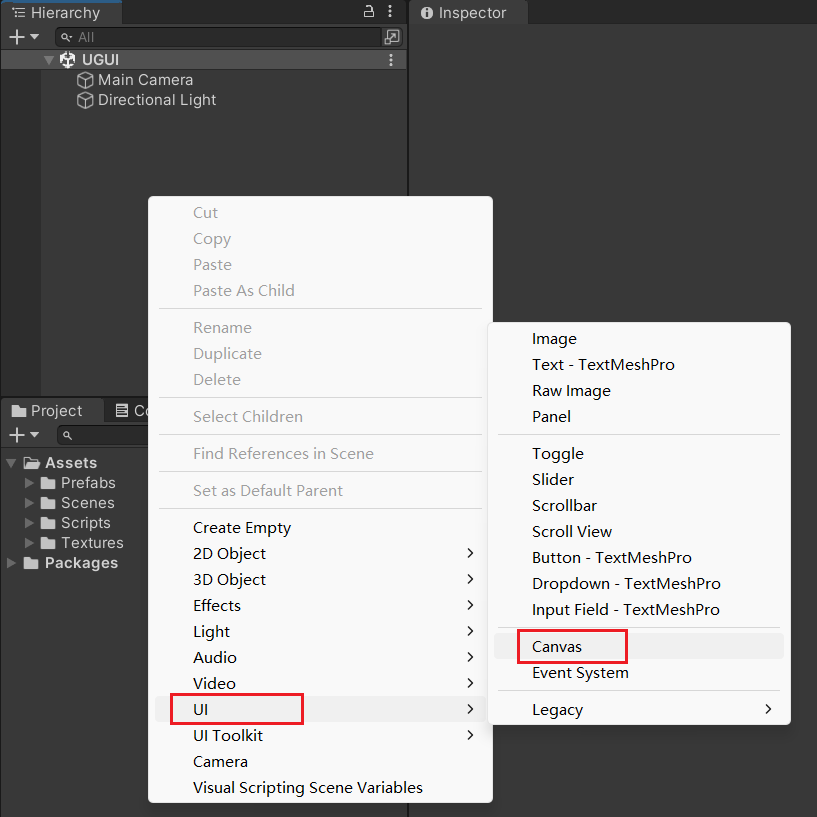Click the scene search popup icon in Hierarchy
Viewport: 817px width, 817px height.
tap(392, 37)
